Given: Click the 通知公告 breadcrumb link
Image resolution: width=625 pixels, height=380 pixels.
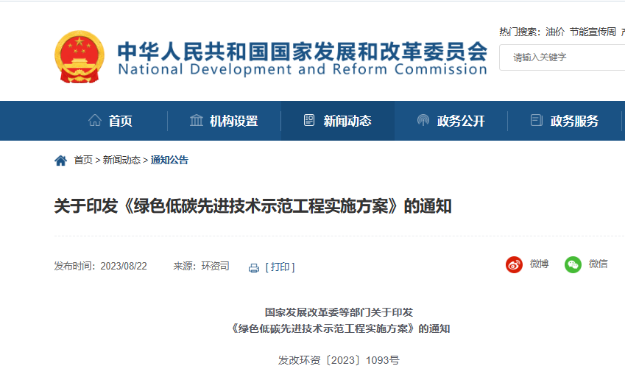Looking at the screenshot, I should tap(169, 160).
